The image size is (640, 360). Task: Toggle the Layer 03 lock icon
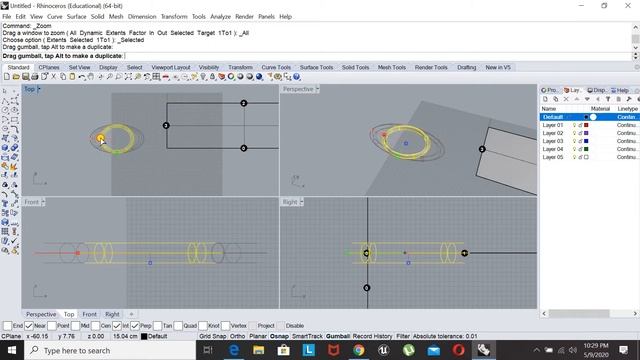coord(580,141)
